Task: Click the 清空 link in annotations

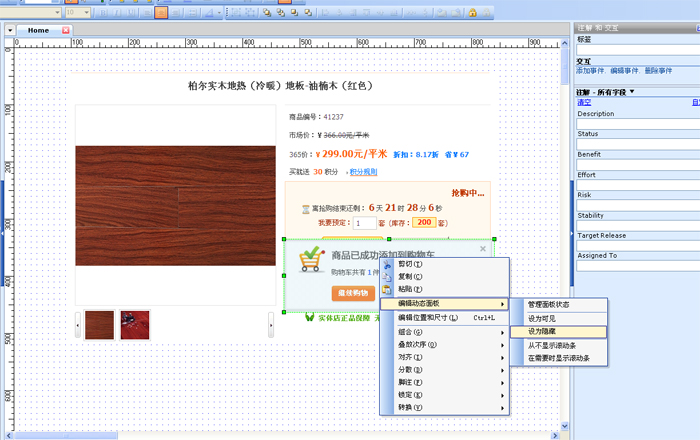Action: [x=584, y=102]
